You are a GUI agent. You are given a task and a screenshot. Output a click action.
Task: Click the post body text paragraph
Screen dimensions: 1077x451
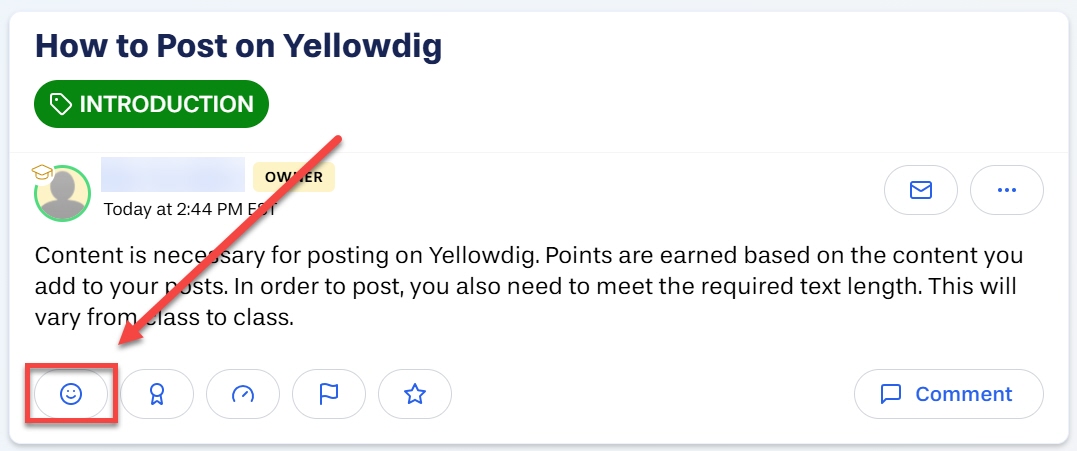pyautogui.click(x=529, y=287)
